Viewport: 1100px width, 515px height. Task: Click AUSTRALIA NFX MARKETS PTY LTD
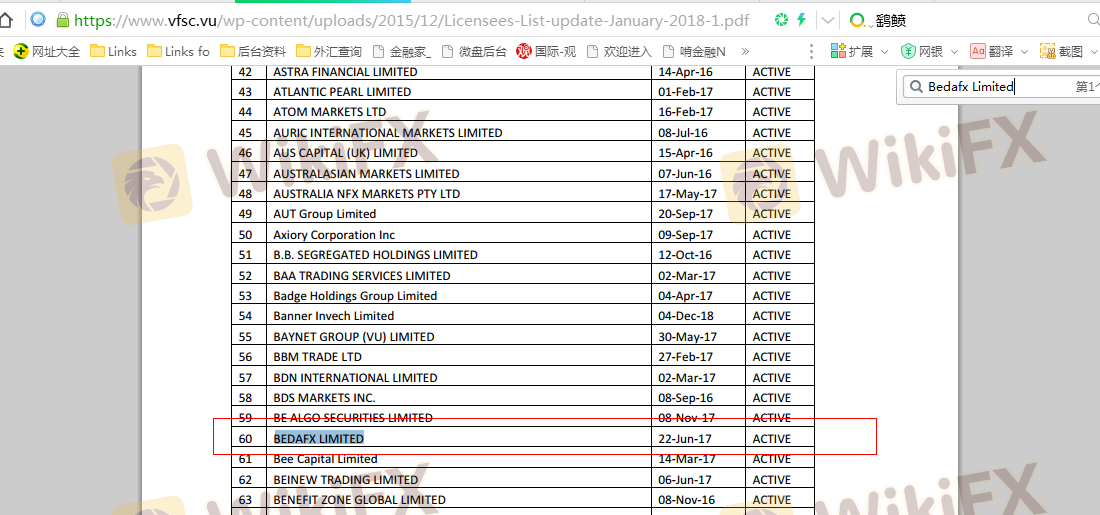[x=366, y=194]
